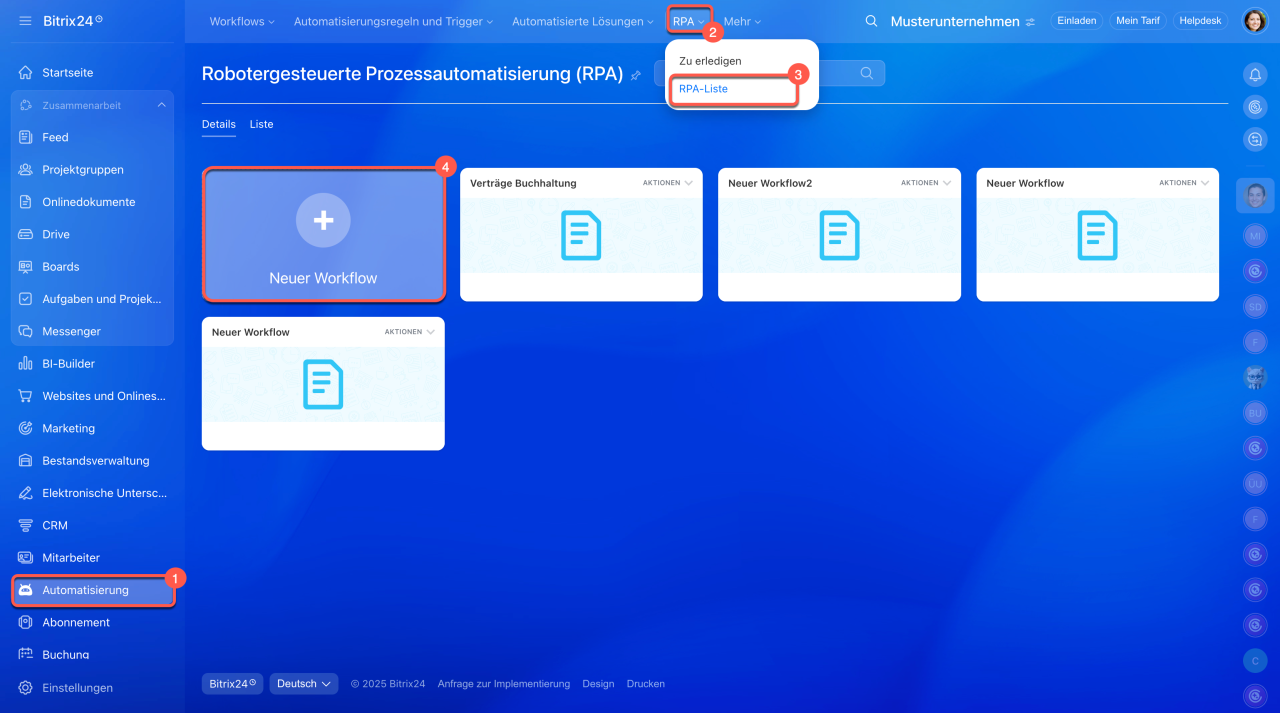Image resolution: width=1280 pixels, height=713 pixels.
Task: Open the Startseite home icon
Action: pyautogui.click(x=26, y=73)
